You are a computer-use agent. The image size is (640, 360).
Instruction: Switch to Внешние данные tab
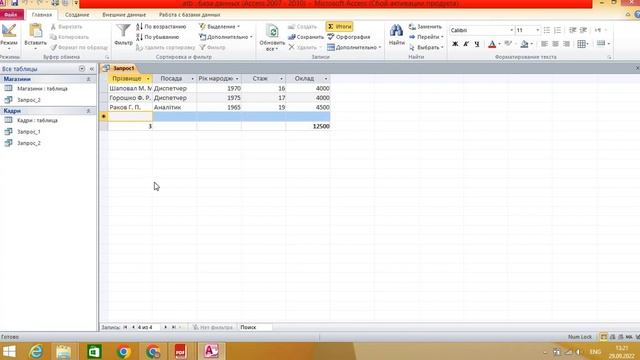[x=124, y=15]
